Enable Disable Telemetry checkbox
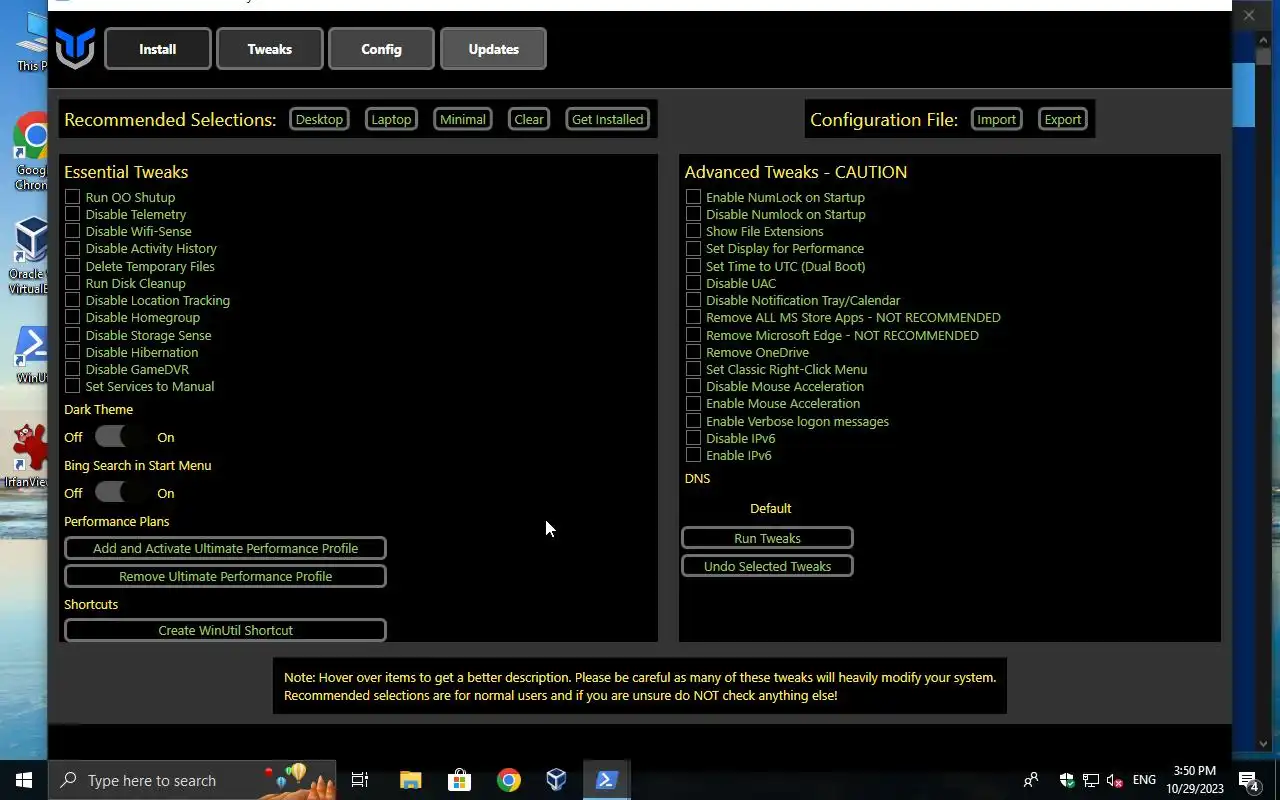Screen dimensions: 1280x800 click(x=72, y=214)
